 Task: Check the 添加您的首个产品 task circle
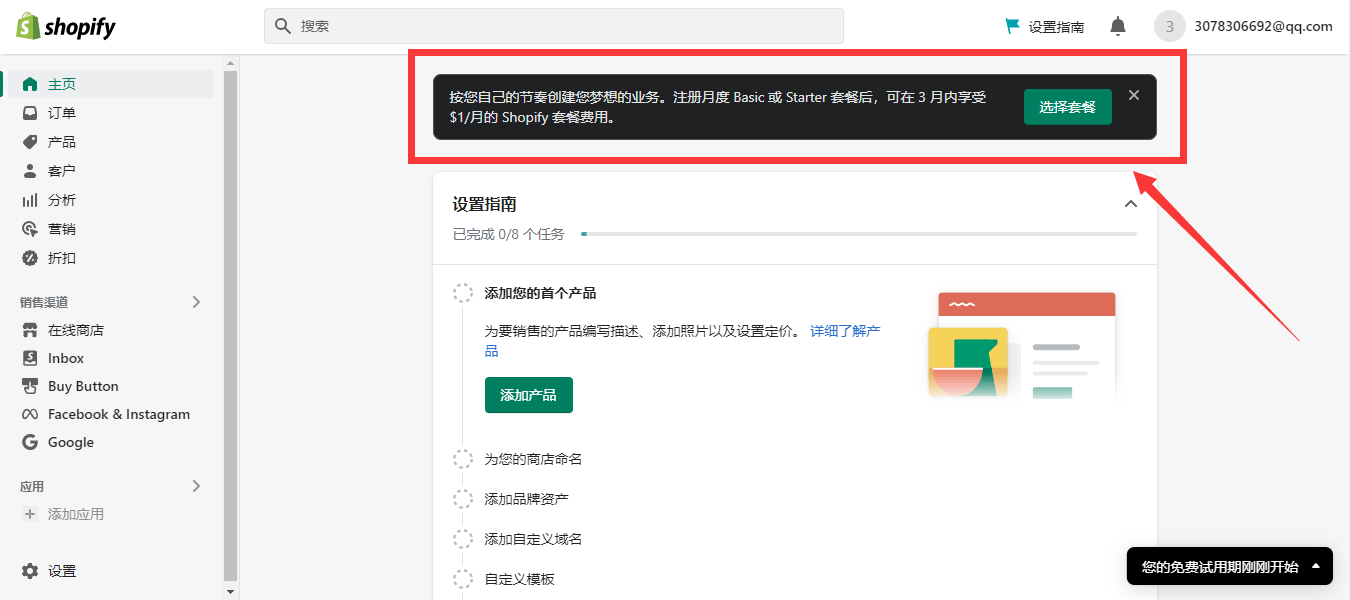click(463, 292)
